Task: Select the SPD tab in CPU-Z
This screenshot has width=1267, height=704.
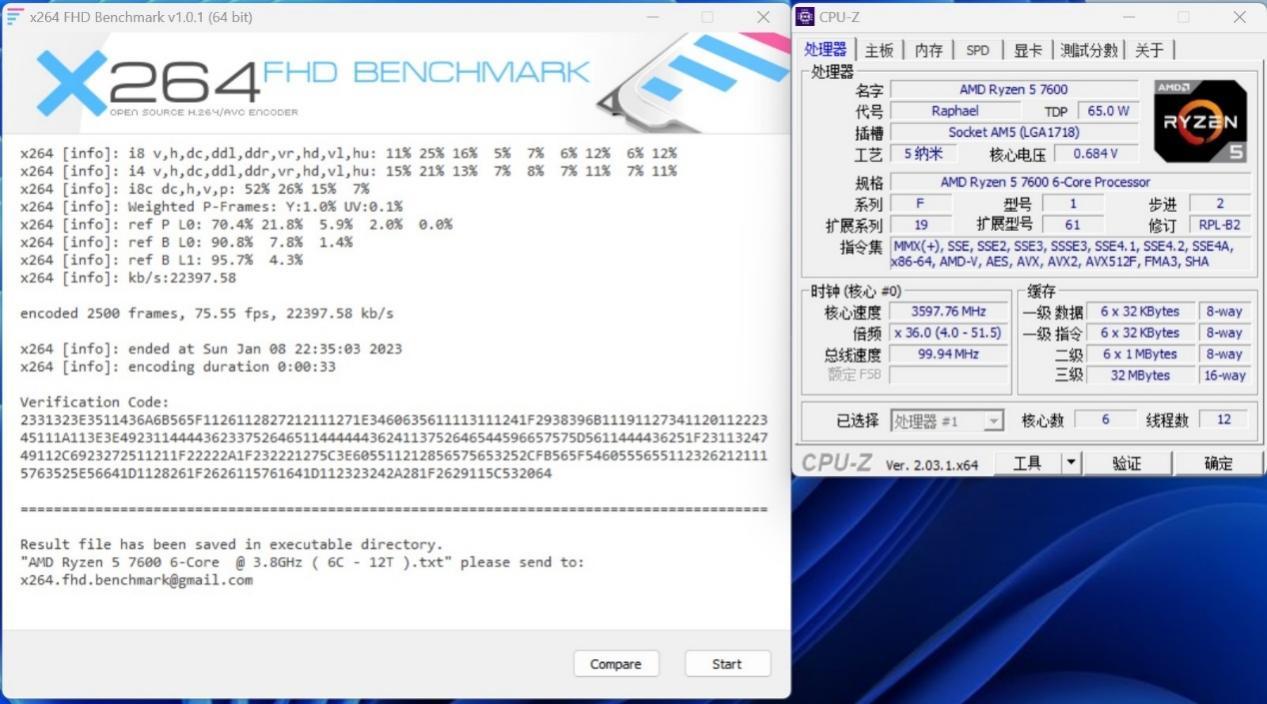Action: (977, 49)
